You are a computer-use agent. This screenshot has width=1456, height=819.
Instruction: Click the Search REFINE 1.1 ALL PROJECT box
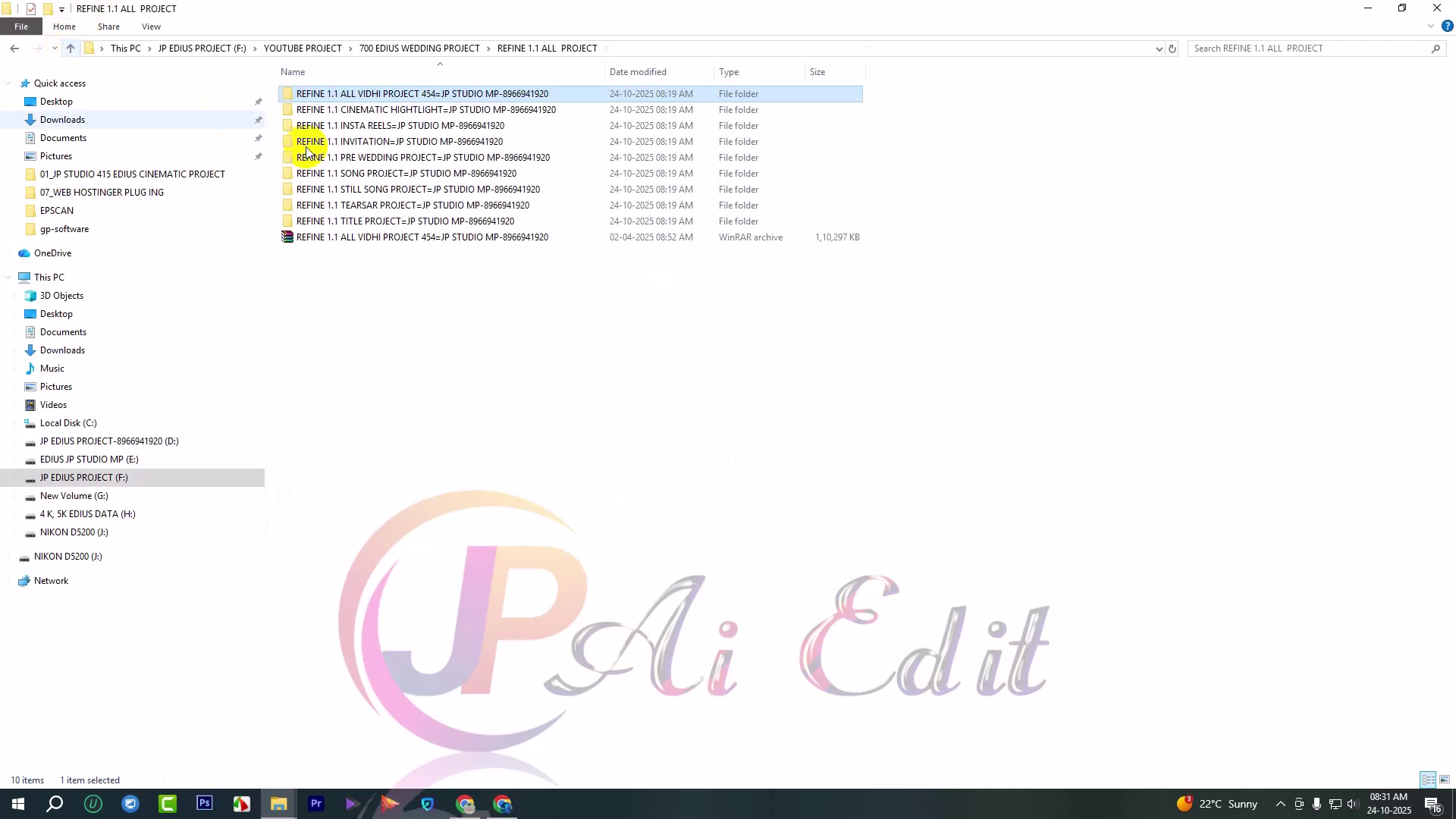click(1308, 49)
